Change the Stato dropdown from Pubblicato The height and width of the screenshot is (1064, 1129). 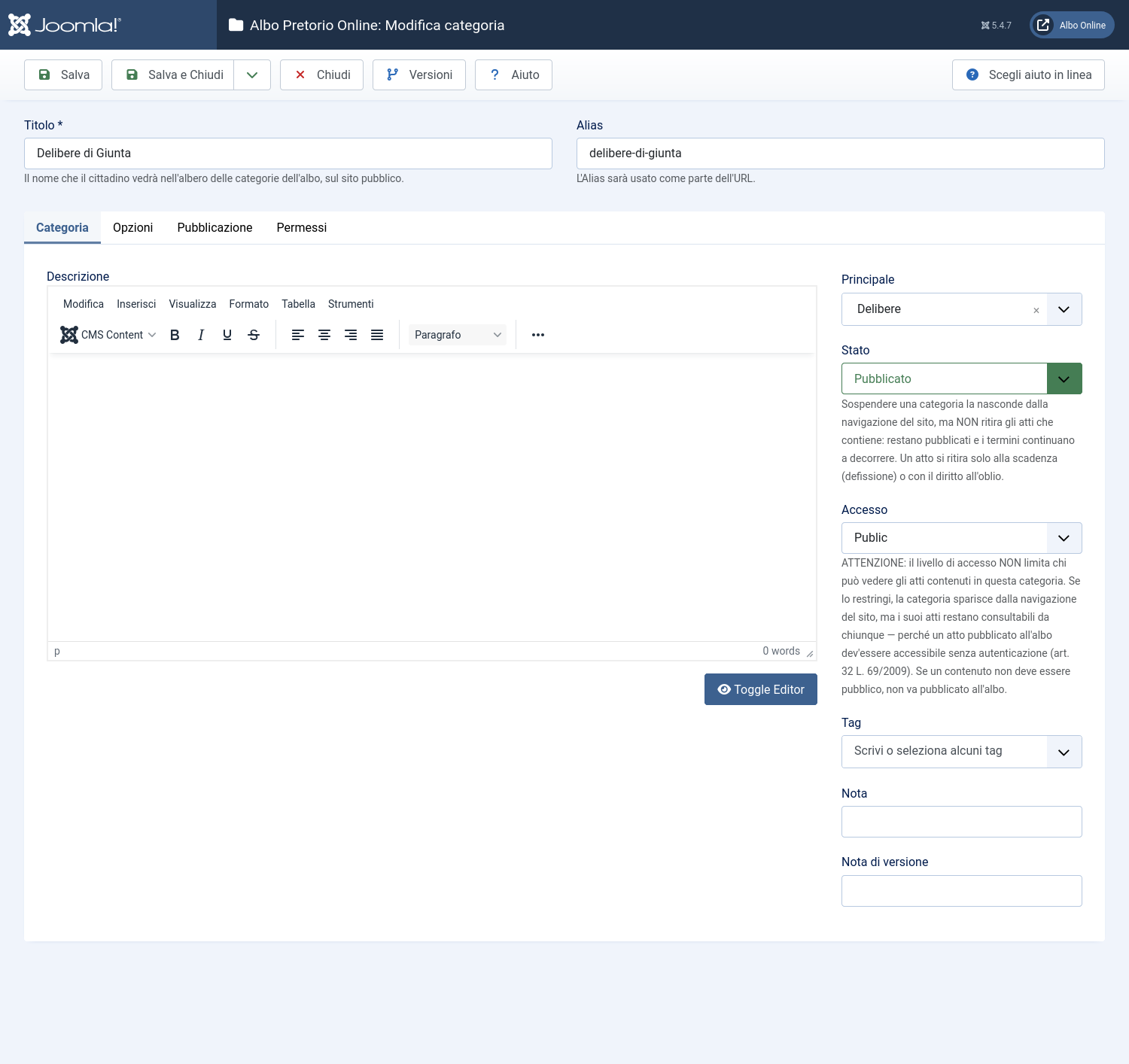pyautogui.click(x=962, y=378)
